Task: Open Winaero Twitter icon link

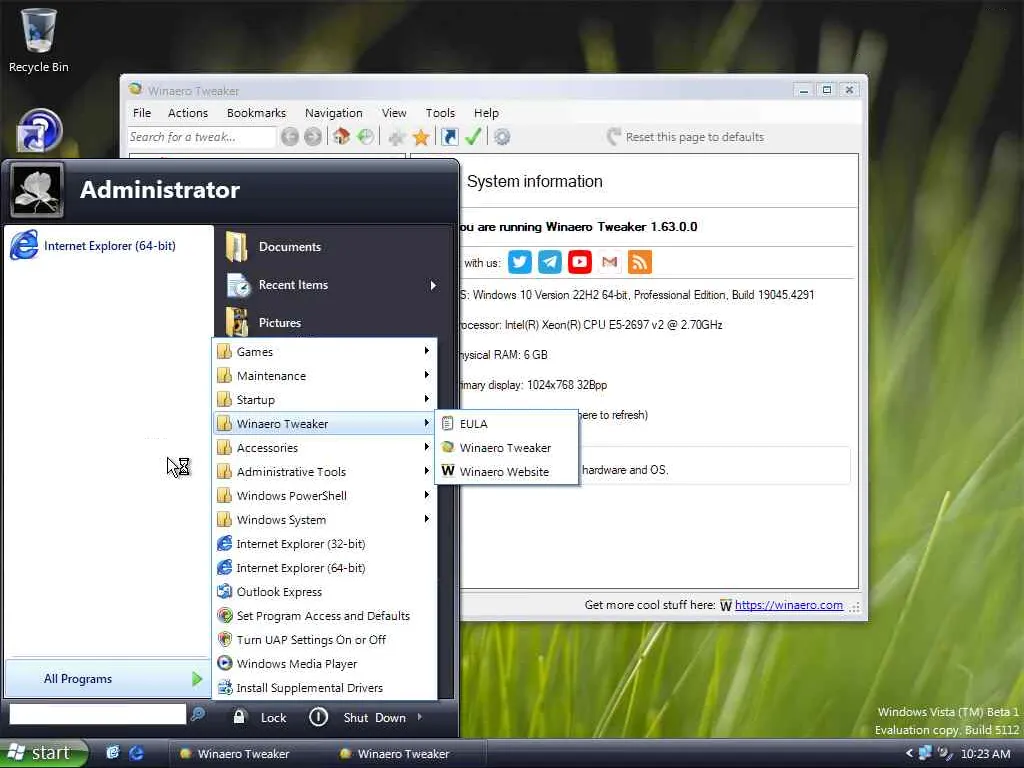Action: tap(520, 263)
